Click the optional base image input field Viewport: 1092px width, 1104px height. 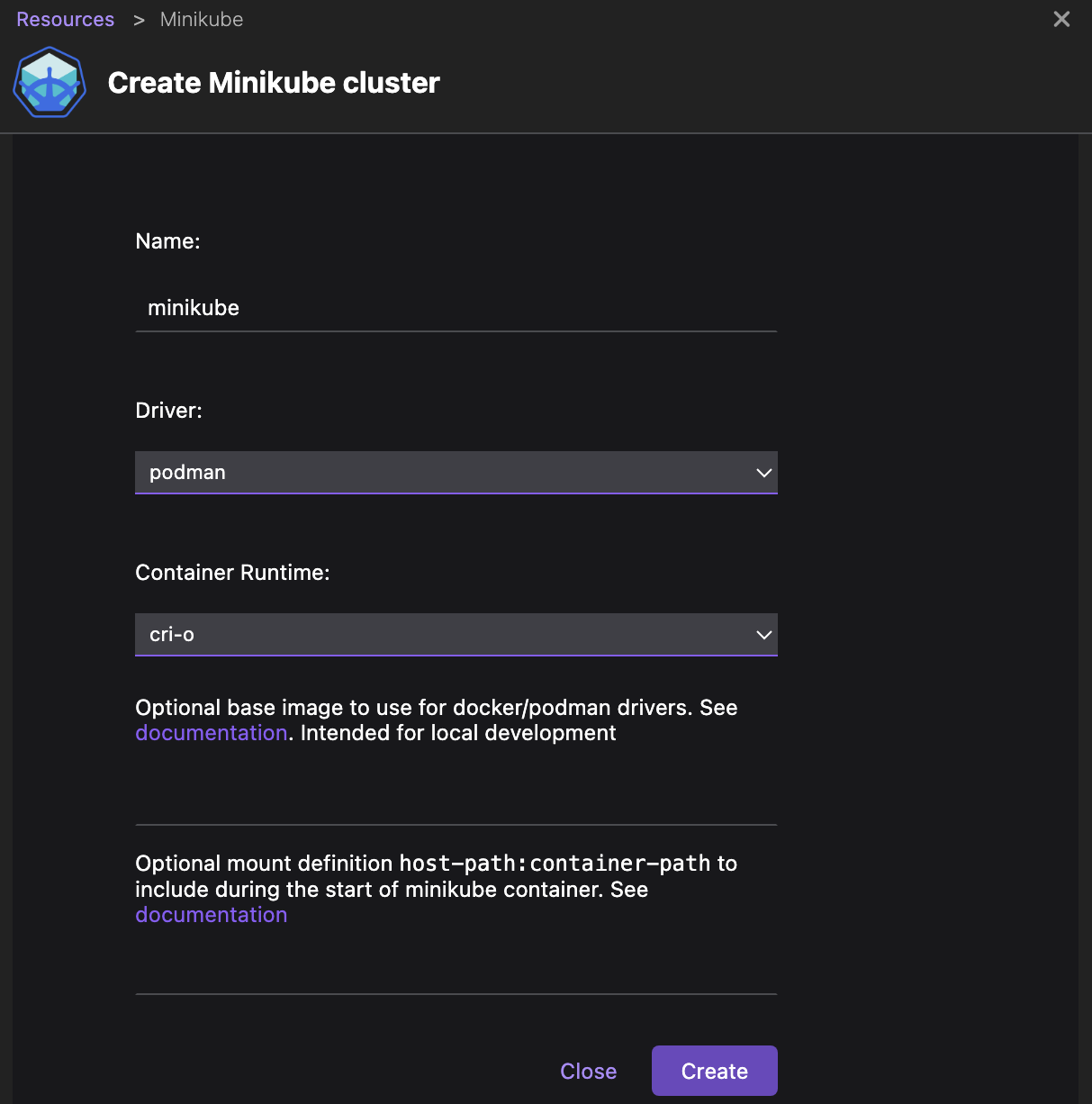click(456, 806)
